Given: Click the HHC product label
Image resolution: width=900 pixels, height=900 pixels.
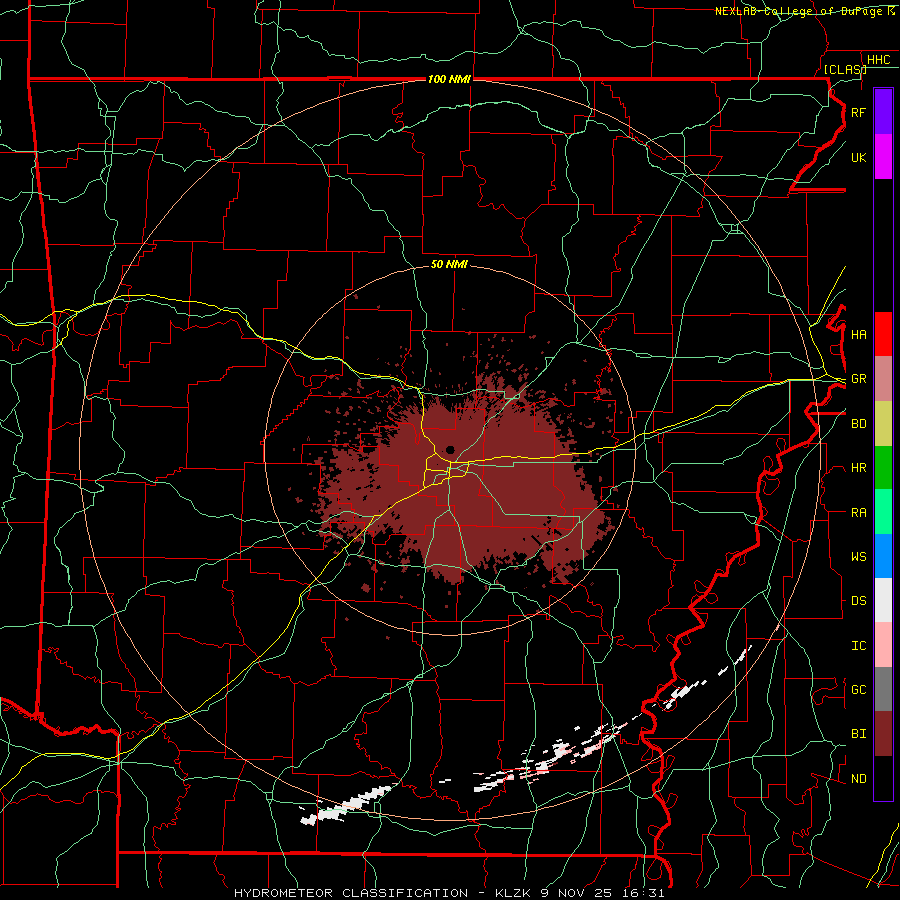Looking at the screenshot, I should [878, 60].
